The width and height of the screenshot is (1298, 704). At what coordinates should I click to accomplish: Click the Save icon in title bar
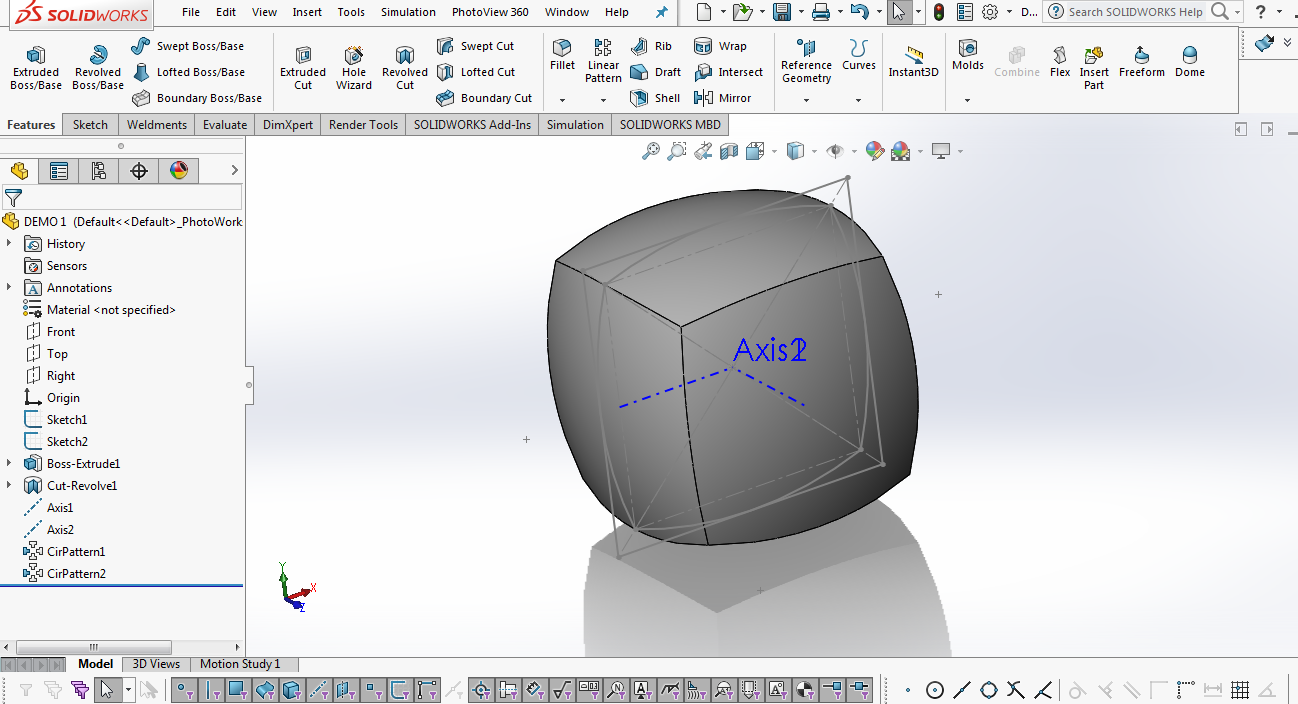tap(781, 12)
